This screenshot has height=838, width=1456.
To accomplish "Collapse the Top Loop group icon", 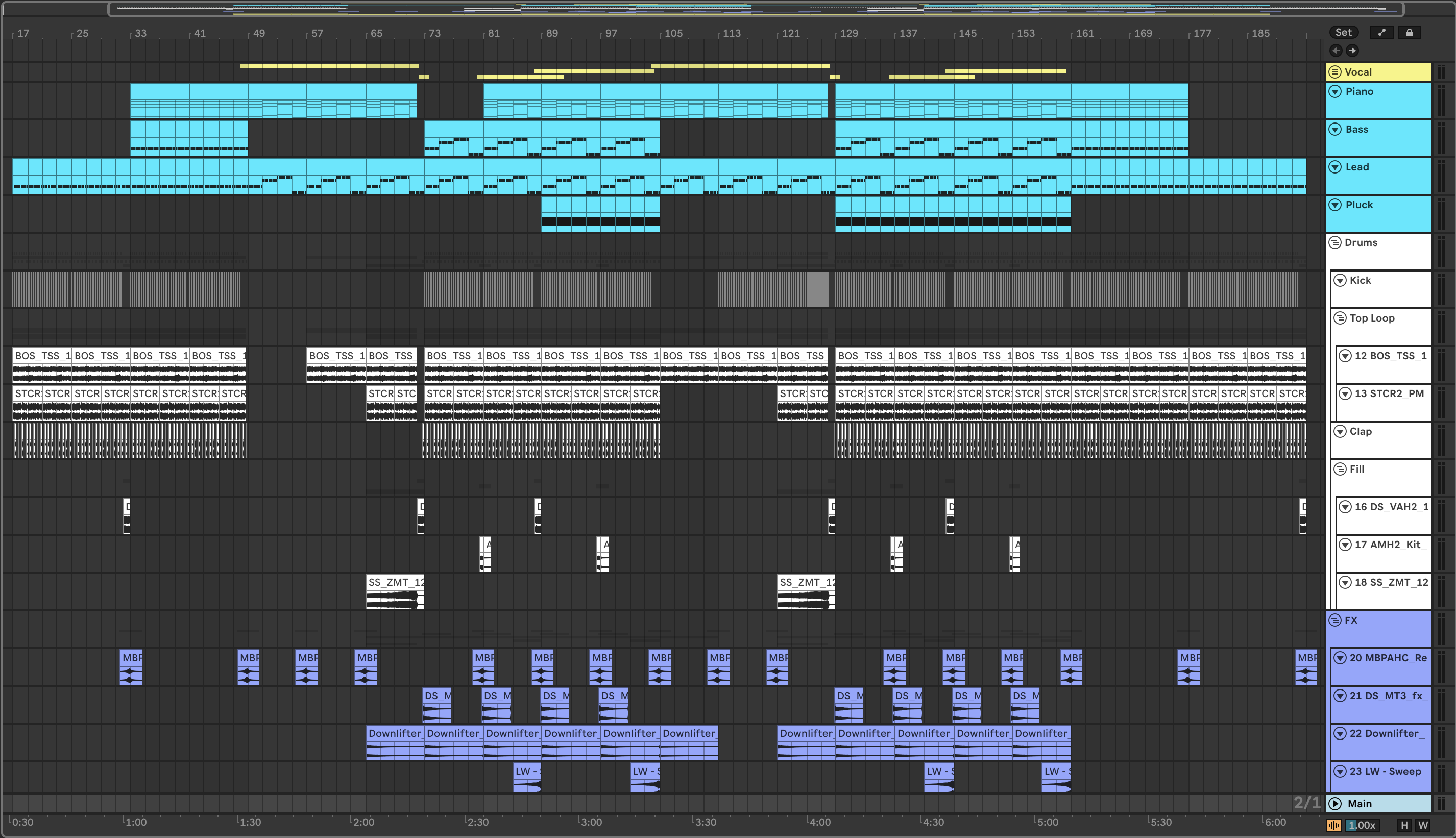I will (1340, 318).
